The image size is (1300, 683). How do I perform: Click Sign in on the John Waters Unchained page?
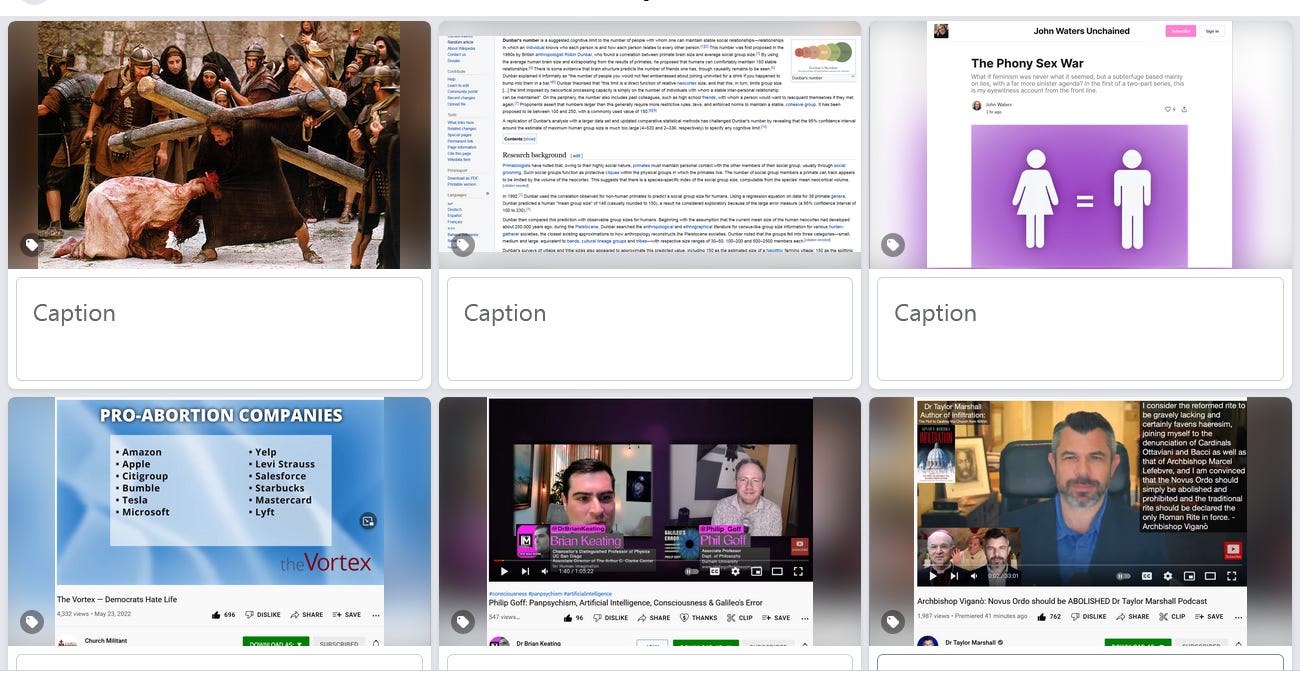(1213, 31)
